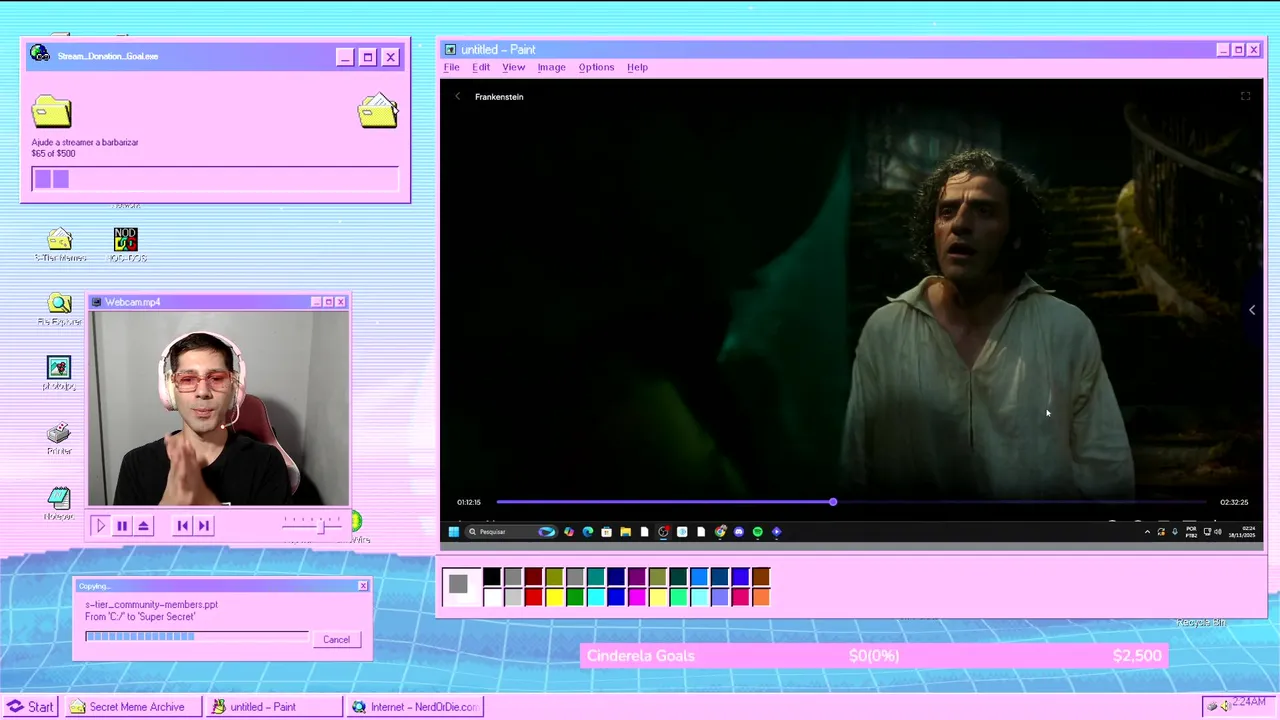
Task: Open the Image menu in Paint
Action: [551, 67]
